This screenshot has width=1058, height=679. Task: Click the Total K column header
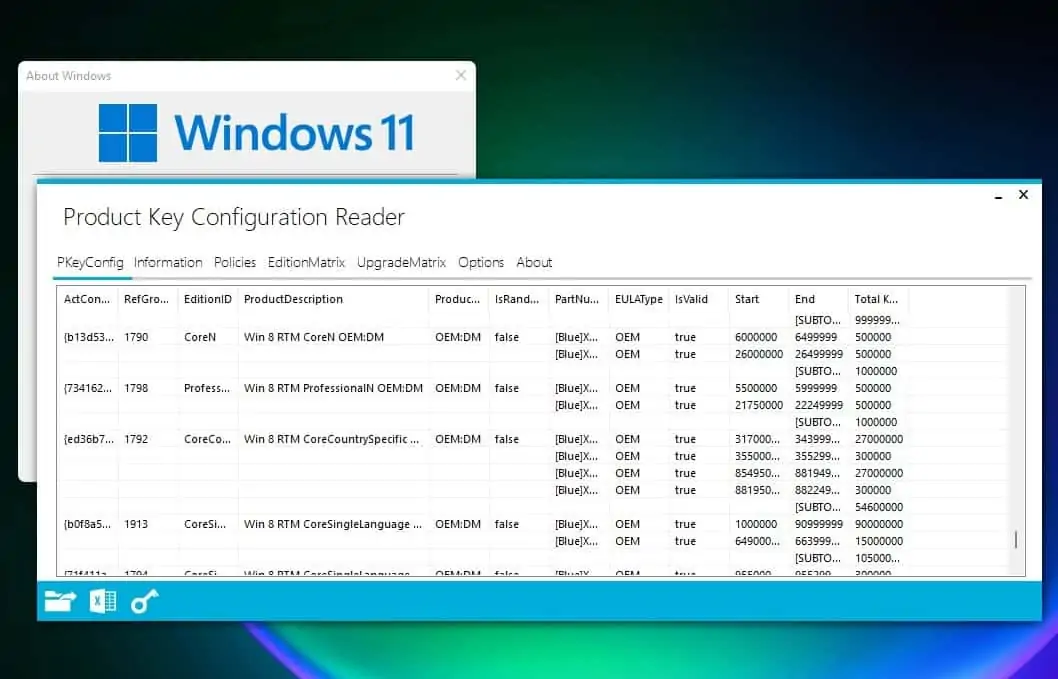[876, 299]
